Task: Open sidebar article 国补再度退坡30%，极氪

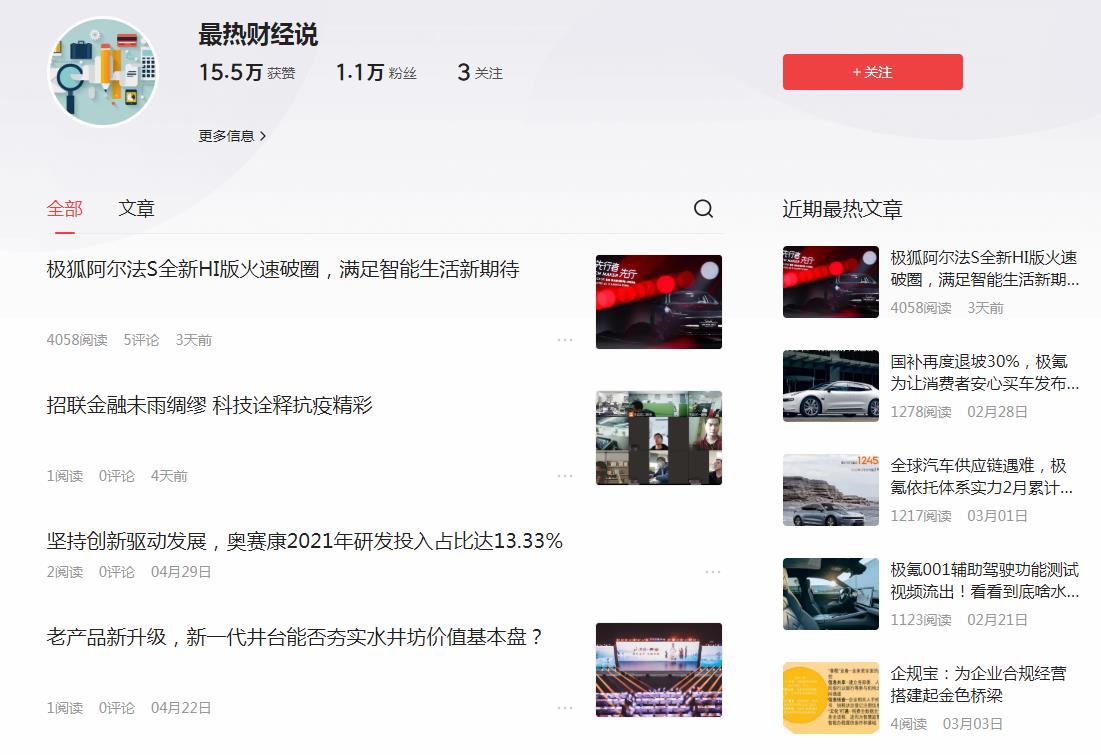Action: (x=984, y=372)
